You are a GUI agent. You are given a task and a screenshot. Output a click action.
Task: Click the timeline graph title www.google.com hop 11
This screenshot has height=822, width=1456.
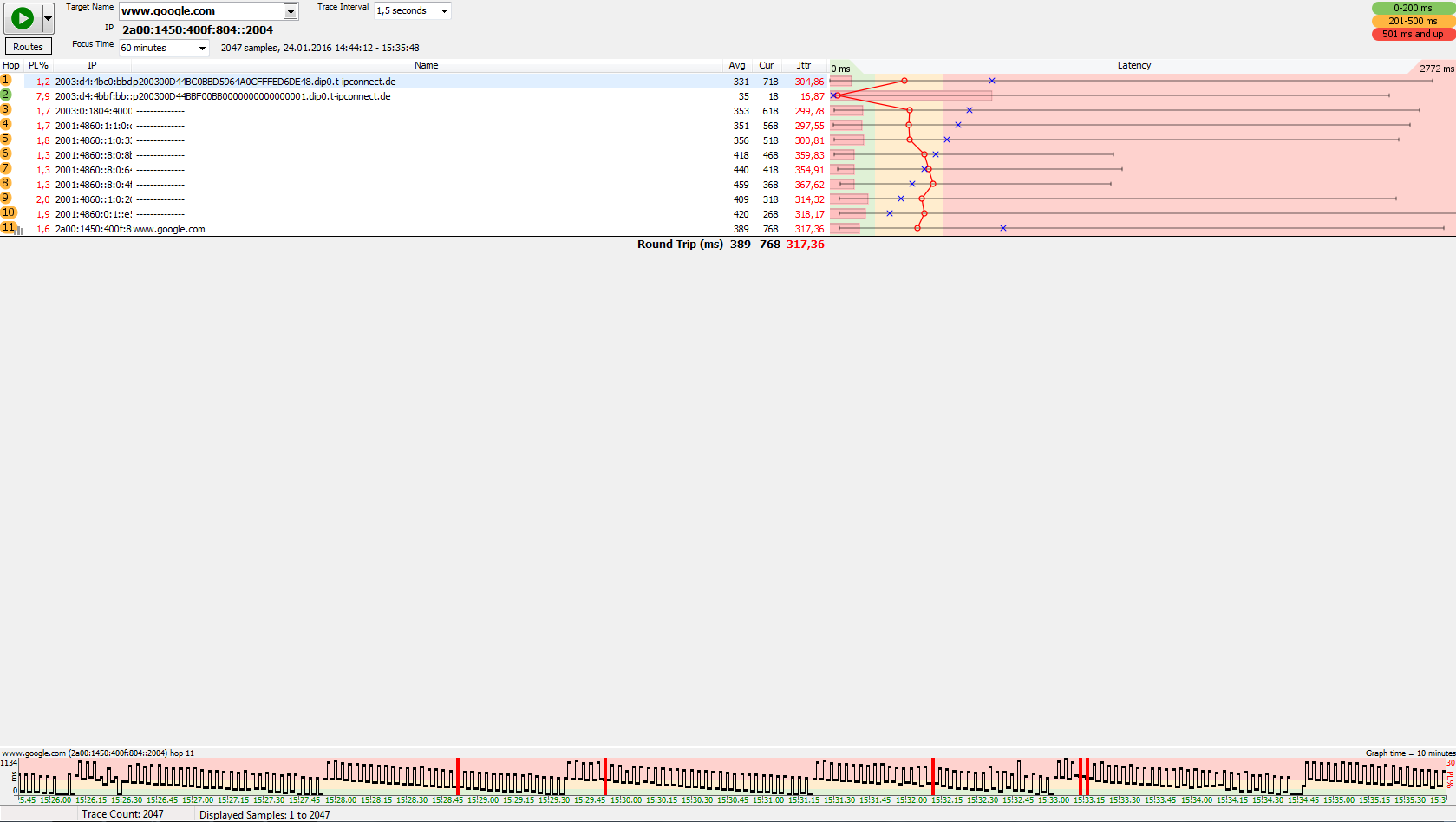[98, 753]
